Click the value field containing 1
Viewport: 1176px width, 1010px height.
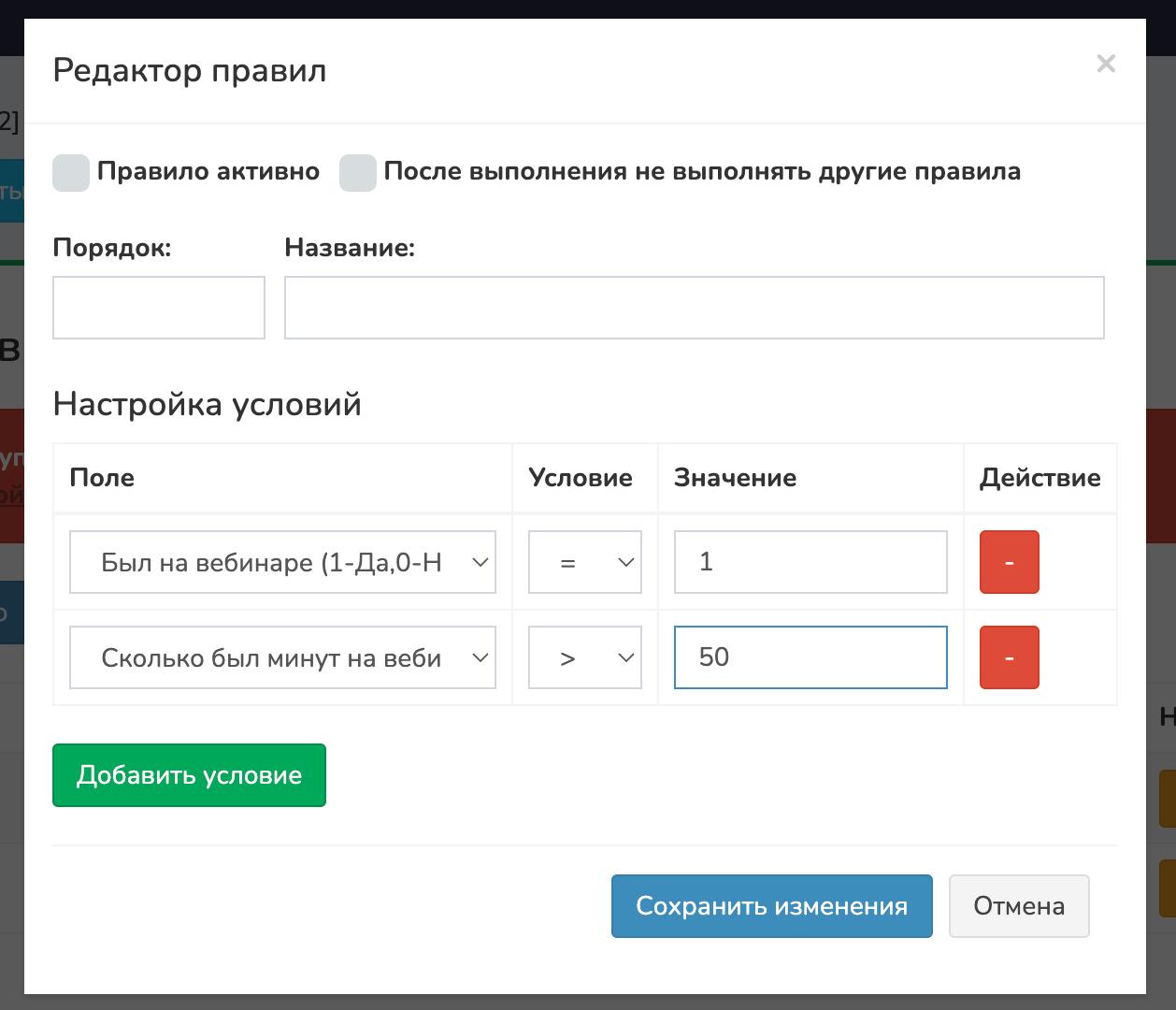810,562
